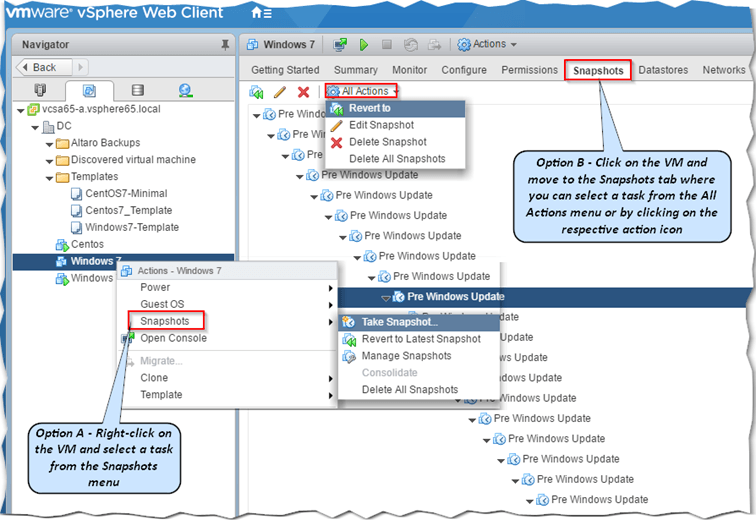Select the Centos virtual machine
This screenshot has height=520, width=756.
tap(87, 244)
